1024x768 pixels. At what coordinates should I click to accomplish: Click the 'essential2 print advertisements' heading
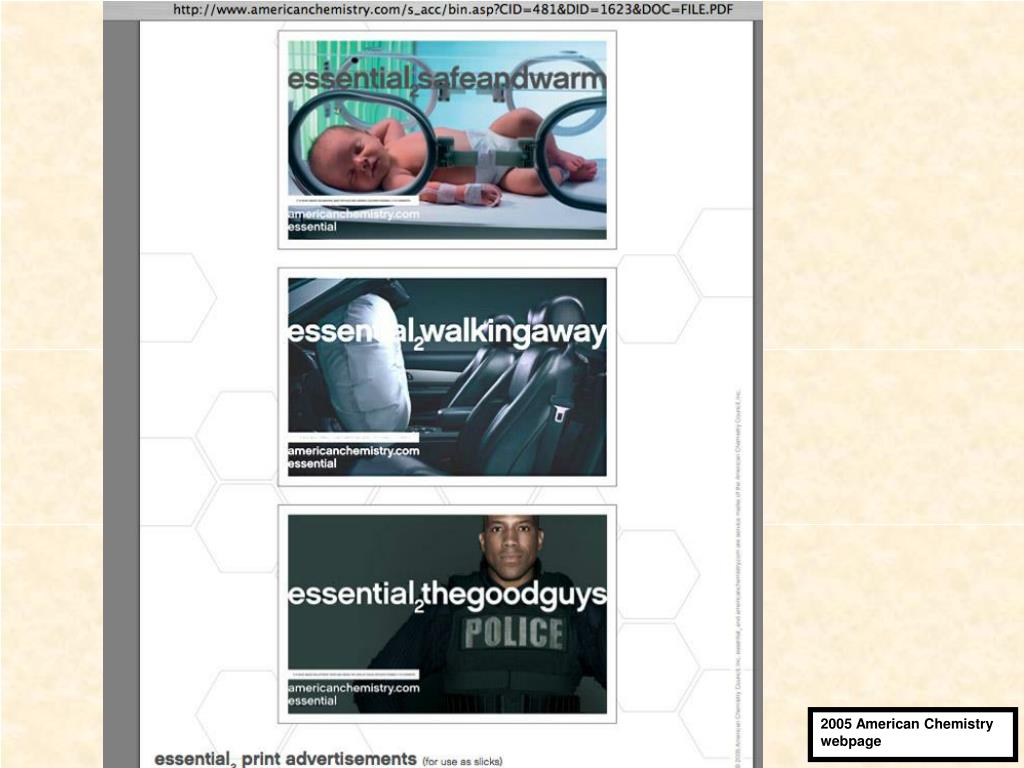pyautogui.click(x=285, y=759)
